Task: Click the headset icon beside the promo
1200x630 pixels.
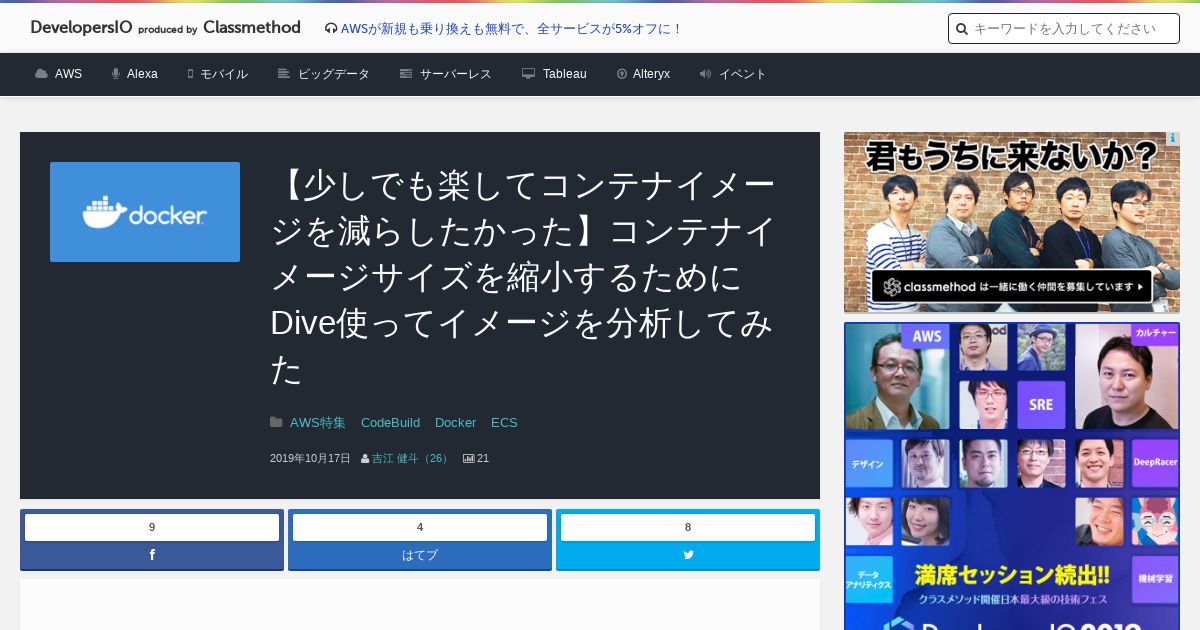Action: (331, 29)
